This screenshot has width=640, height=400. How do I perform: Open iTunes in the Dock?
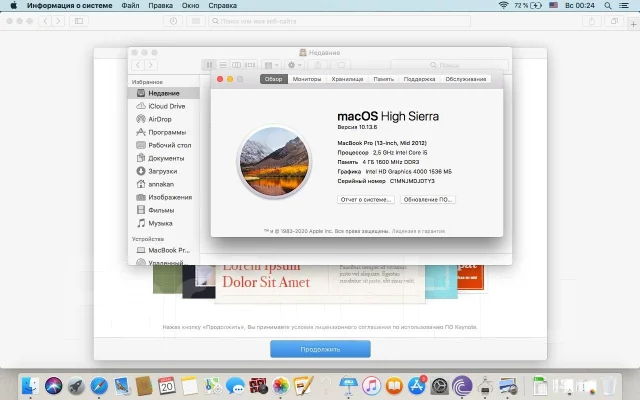coord(371,385)
